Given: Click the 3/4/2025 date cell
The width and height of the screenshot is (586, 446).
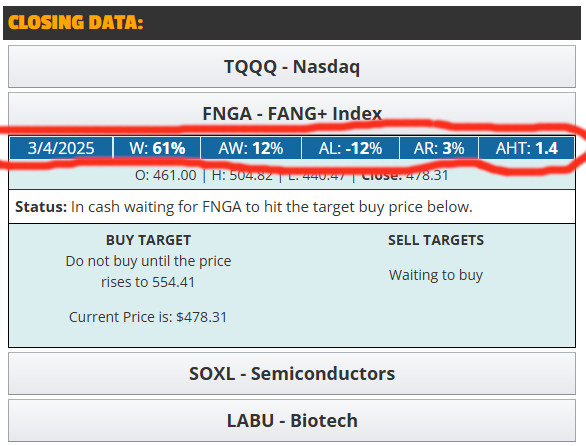Looking at the screenshot, I should 61,148.
